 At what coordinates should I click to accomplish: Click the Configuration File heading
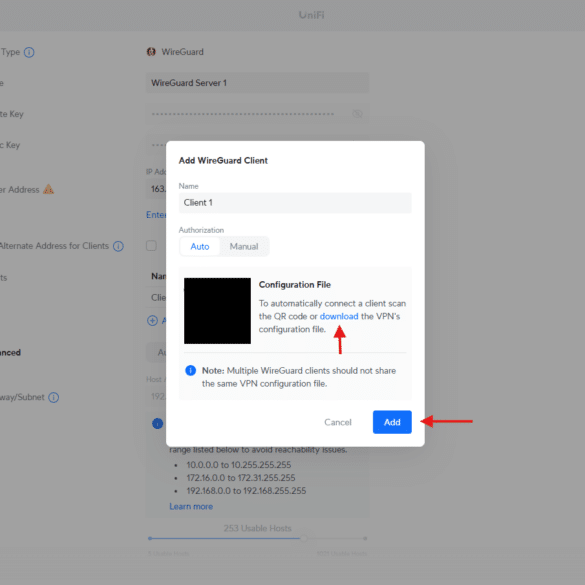[x=295, y=285]
